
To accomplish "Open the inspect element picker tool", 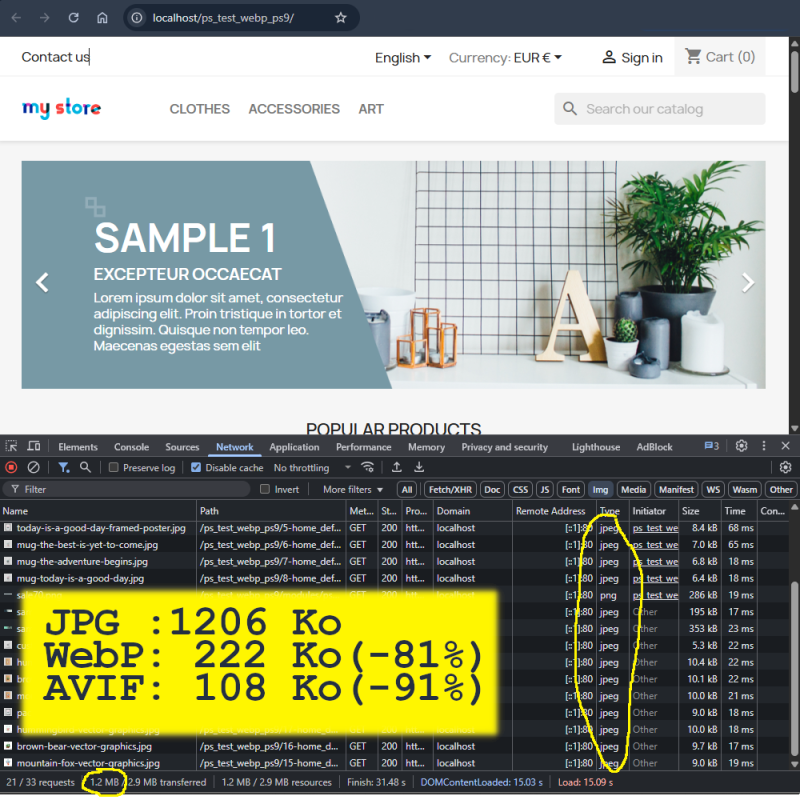I will (11, 446).
